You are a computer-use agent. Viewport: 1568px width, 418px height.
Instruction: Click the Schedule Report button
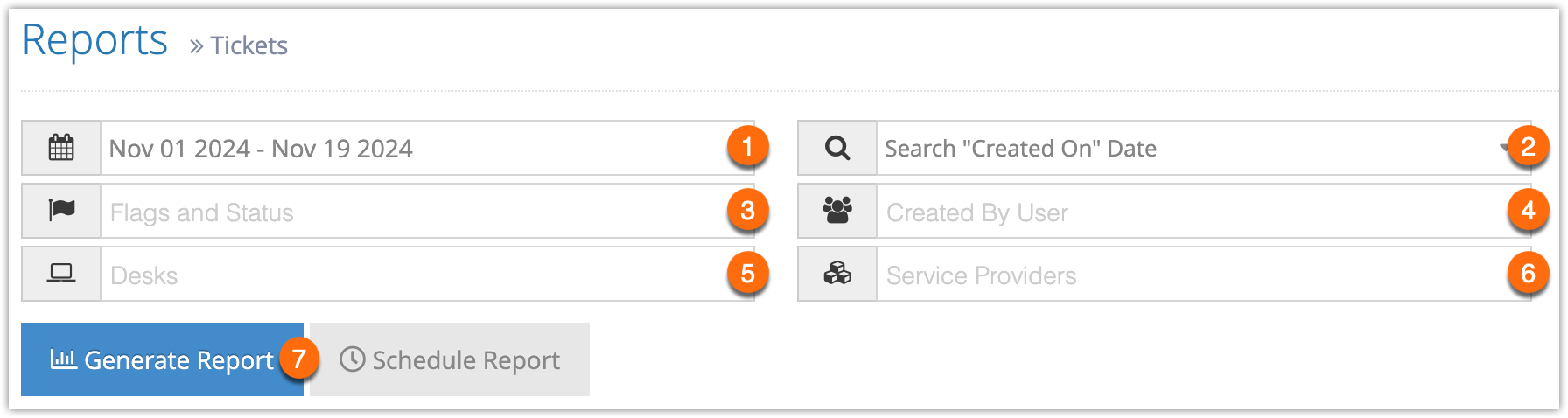pyautogui.click(x=450, y=359)
